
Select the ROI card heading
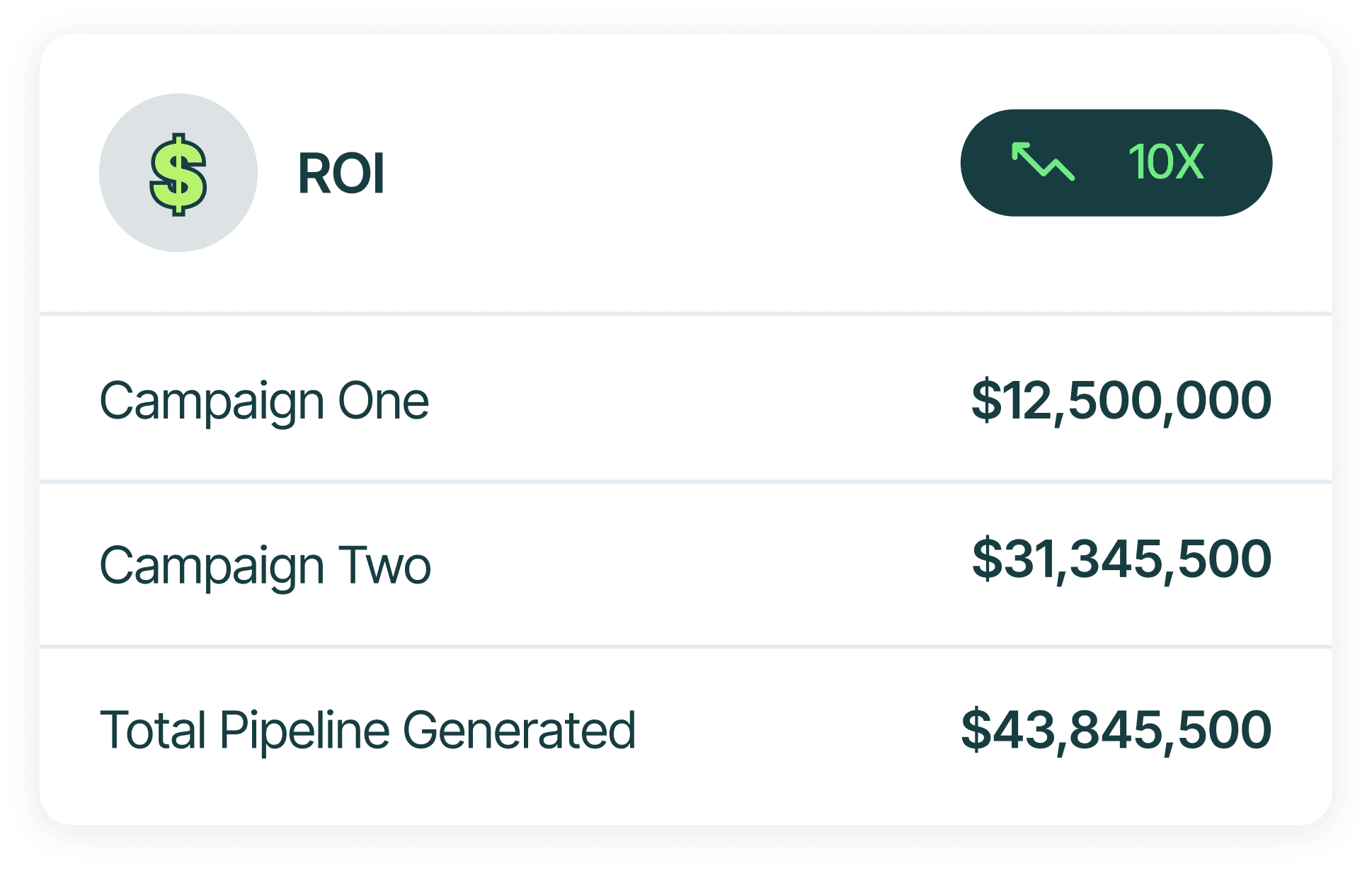point(341,173)
